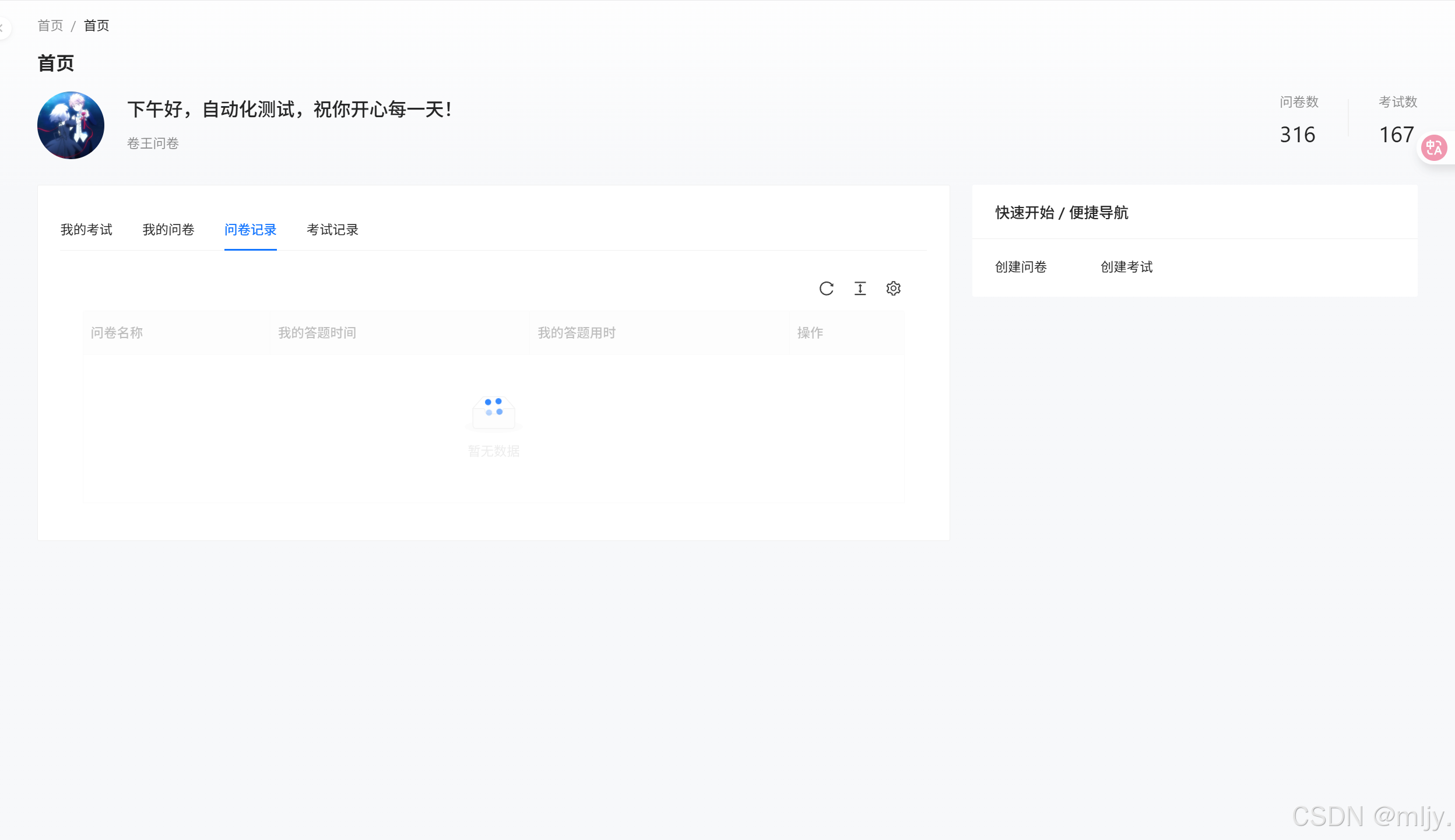
Task: Click the 问卷名称 column header
Action: 117,333
